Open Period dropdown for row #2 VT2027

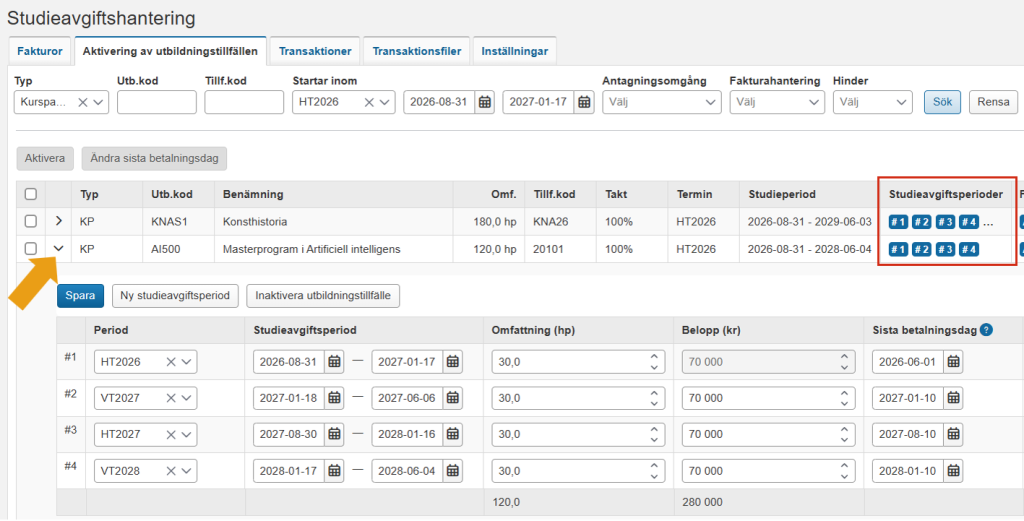[187, 398]
